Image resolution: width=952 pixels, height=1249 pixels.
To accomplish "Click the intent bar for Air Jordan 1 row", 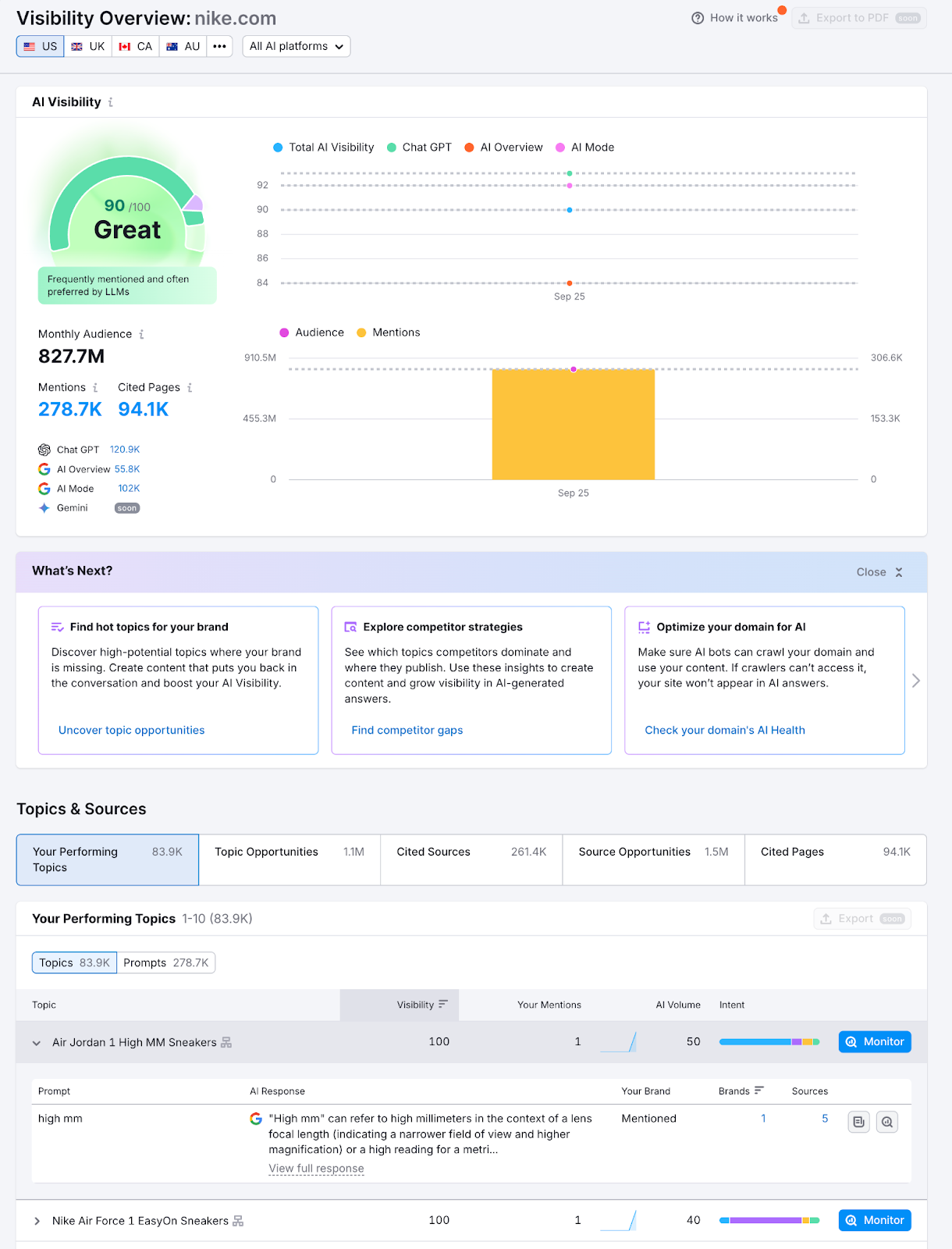I will pos(769,1042).
